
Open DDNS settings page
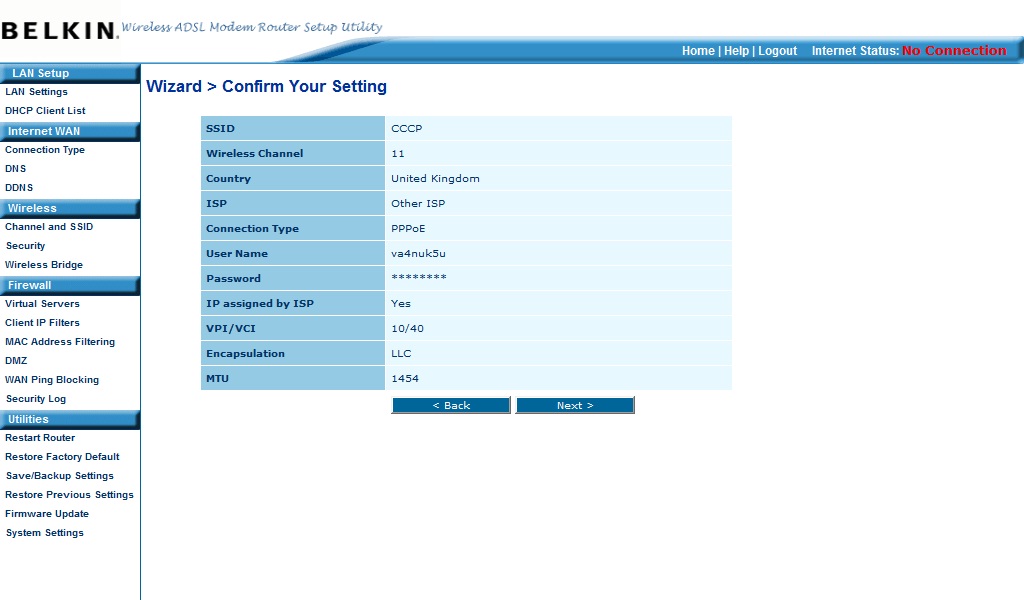tap(19, 188)
